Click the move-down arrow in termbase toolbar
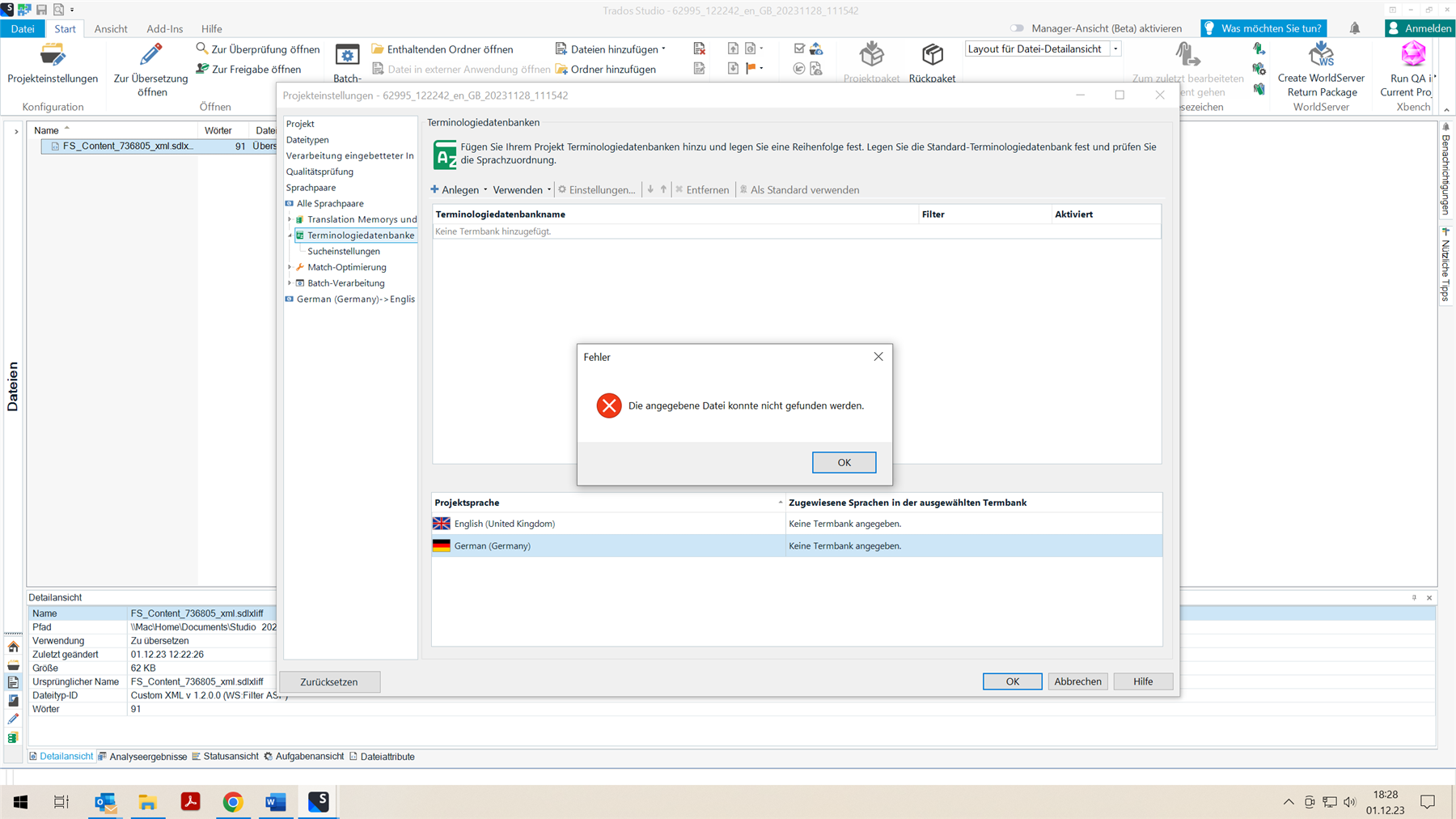The height and width of the screenshot is (819, 1456). click(650, 189)
